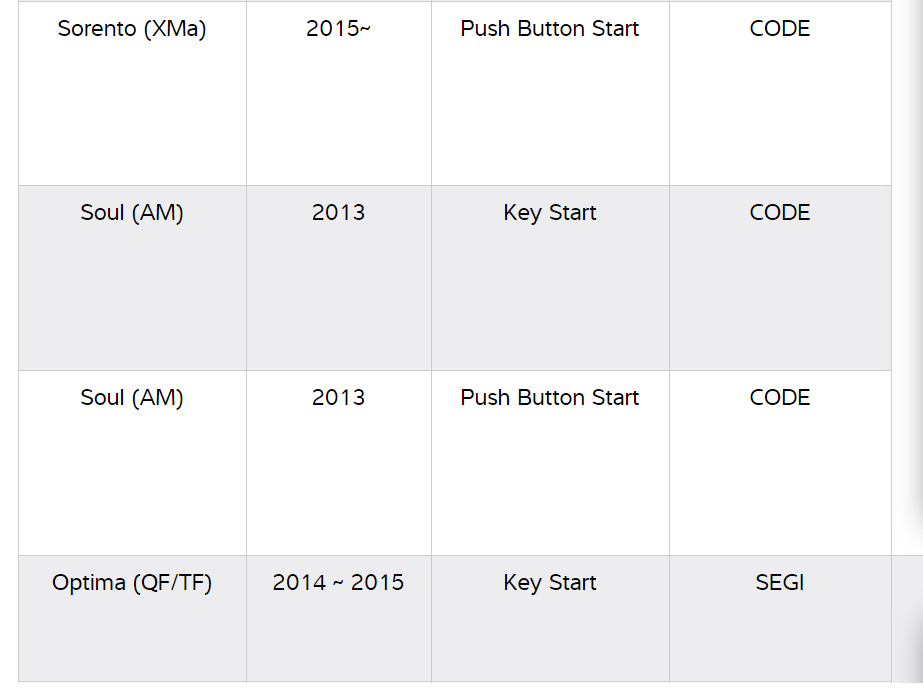Select the SEGI cell
This screenshot has height=690, width=923.
780,583
